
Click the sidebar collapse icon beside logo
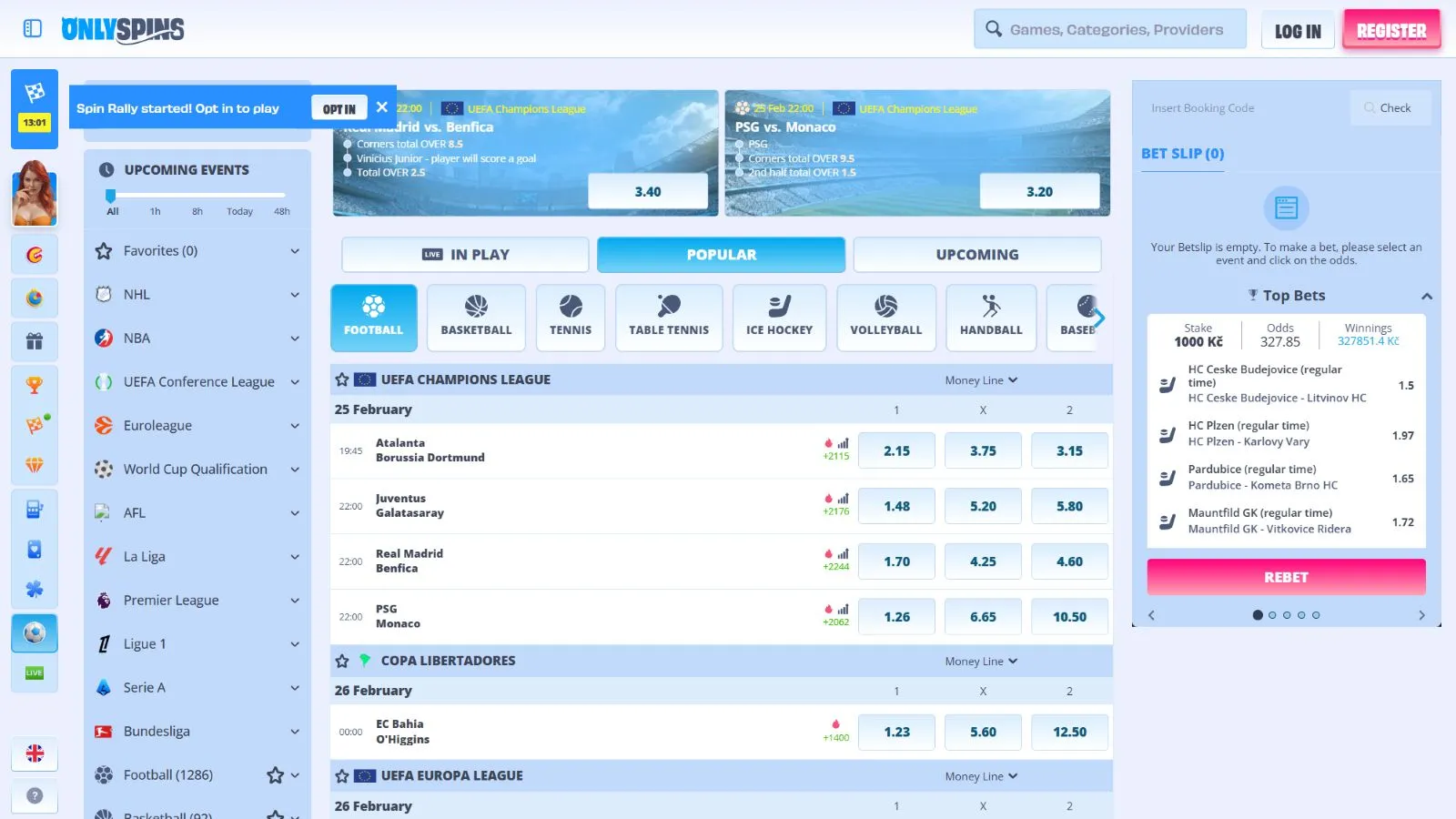[33, 28]
